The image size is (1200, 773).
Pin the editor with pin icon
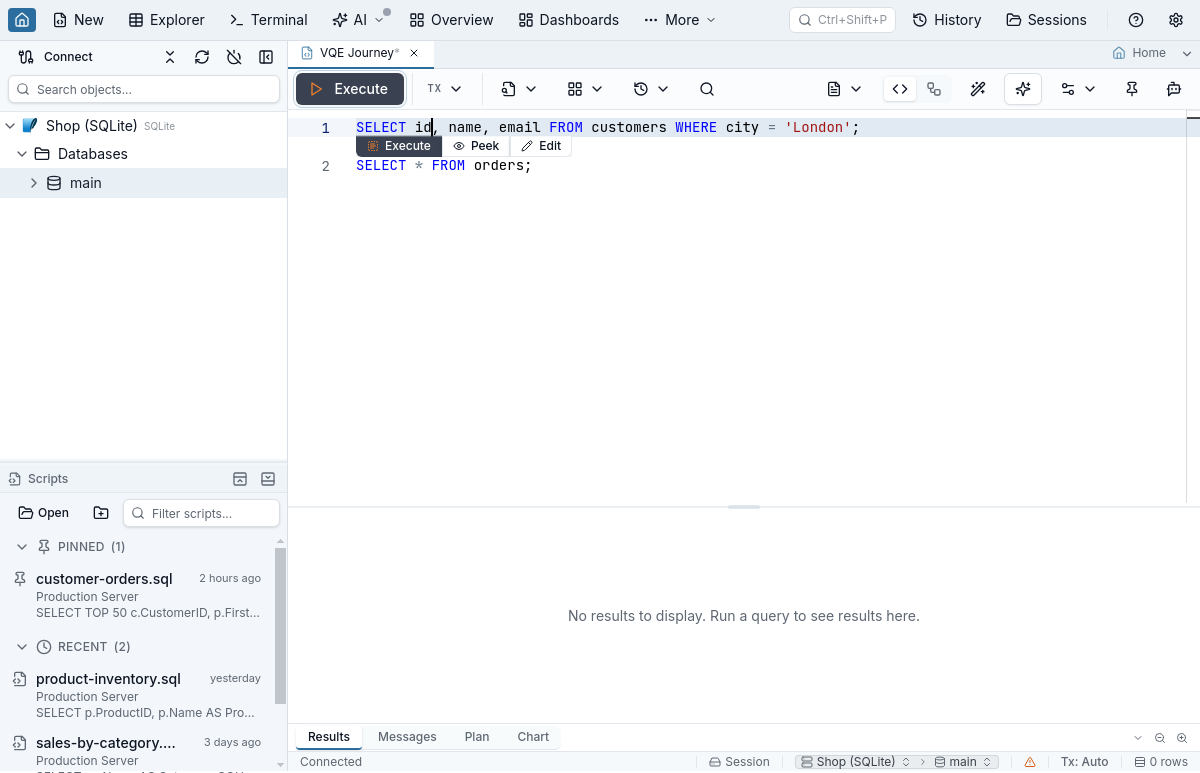[1132, 89]
